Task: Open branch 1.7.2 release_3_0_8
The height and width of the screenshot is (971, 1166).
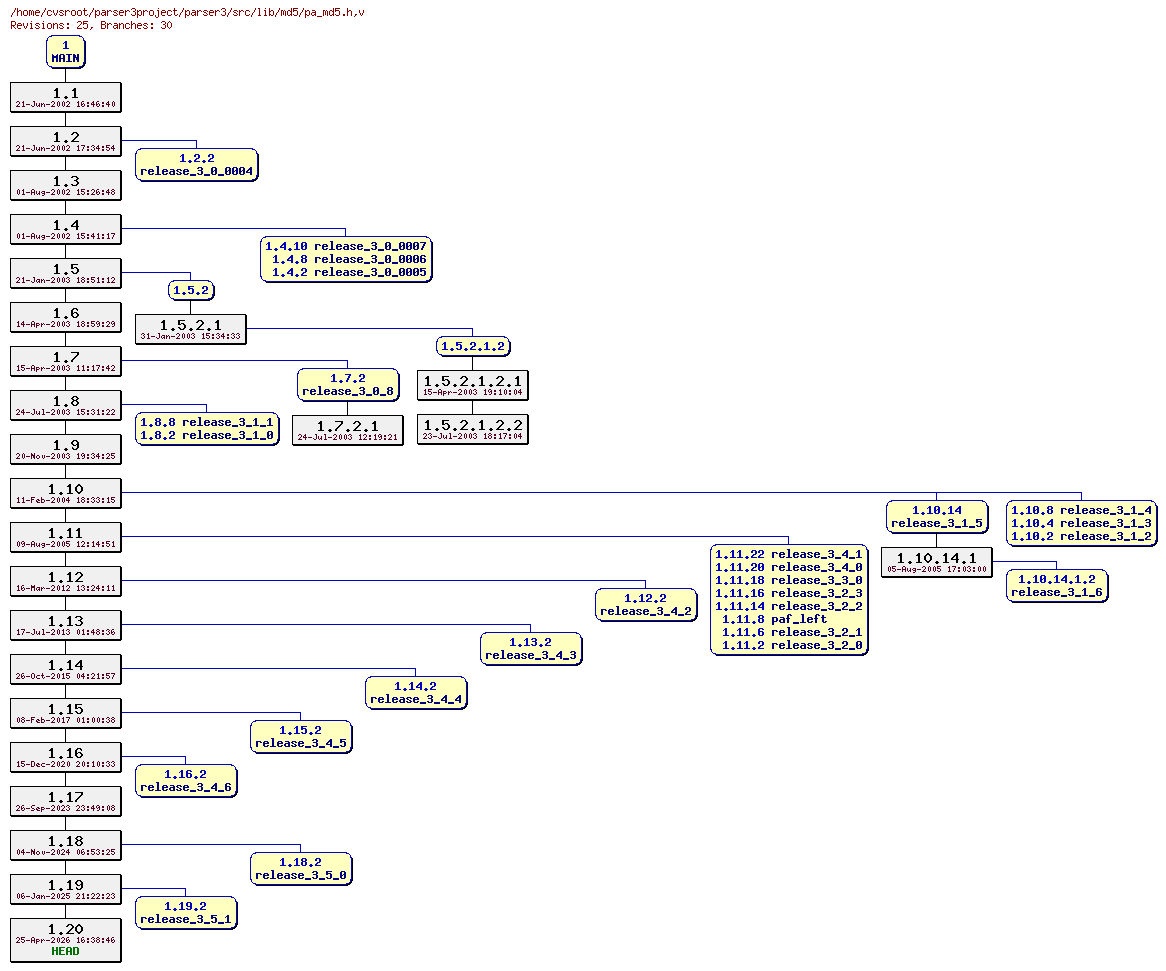Action: (347, 384)
